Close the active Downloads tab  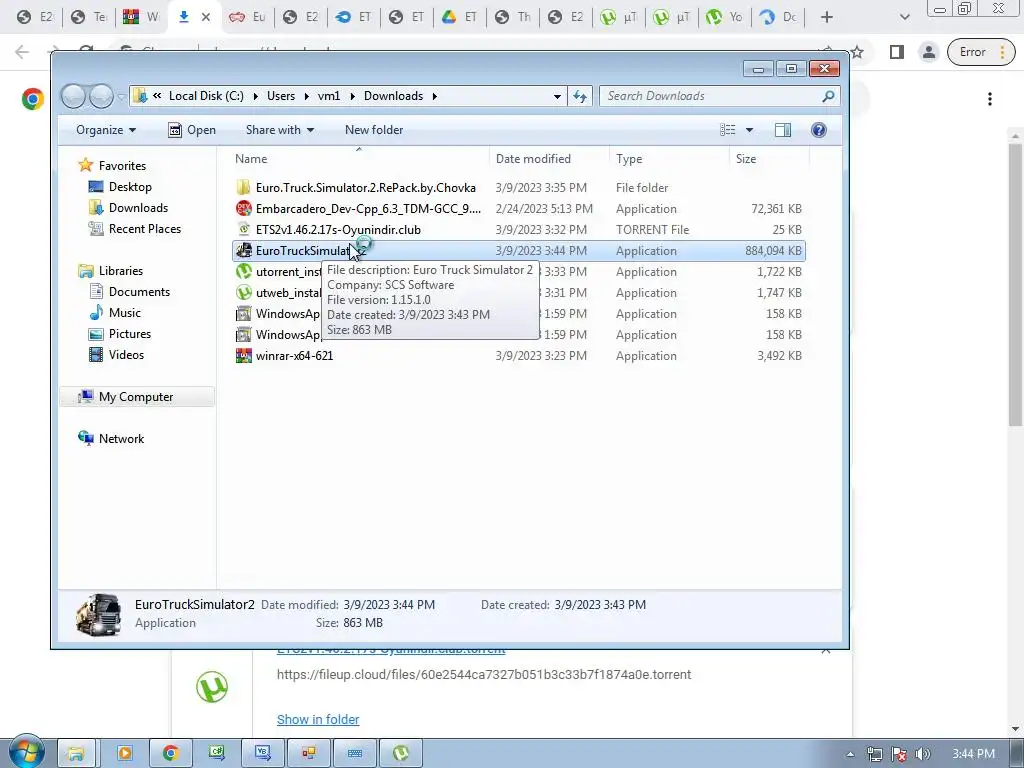coord(206,17)
